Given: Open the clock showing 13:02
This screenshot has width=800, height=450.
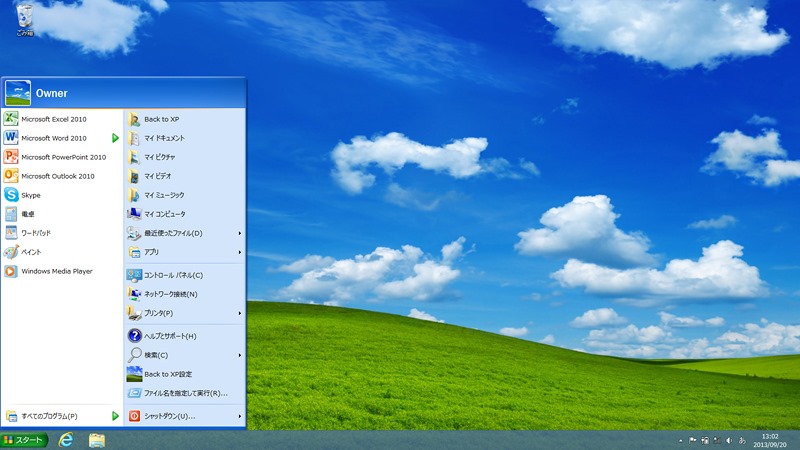Looking at the screenshot, I should (x=770, y=440).
